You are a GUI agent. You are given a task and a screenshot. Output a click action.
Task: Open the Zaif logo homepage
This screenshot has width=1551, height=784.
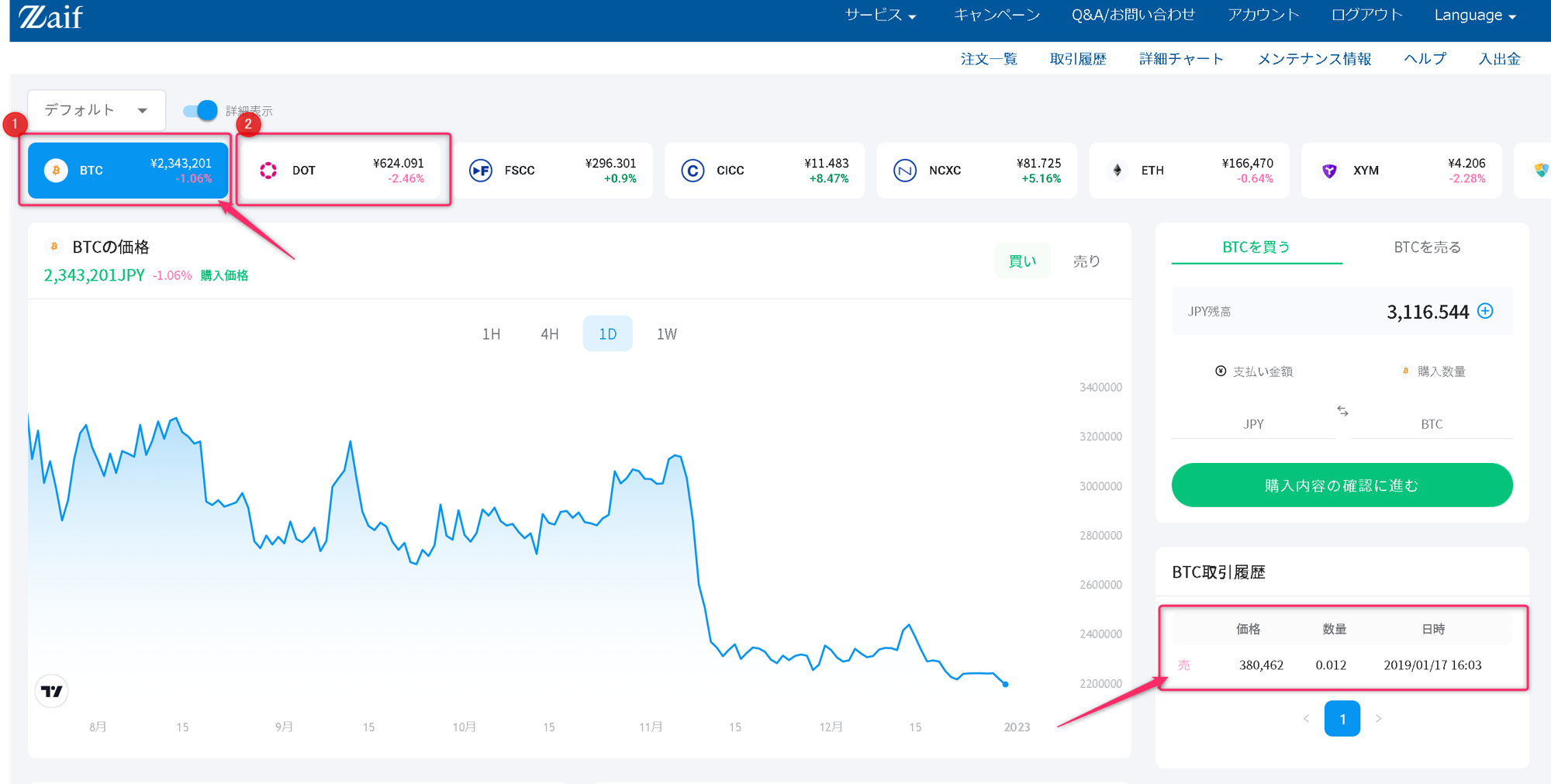coord(50,16)
